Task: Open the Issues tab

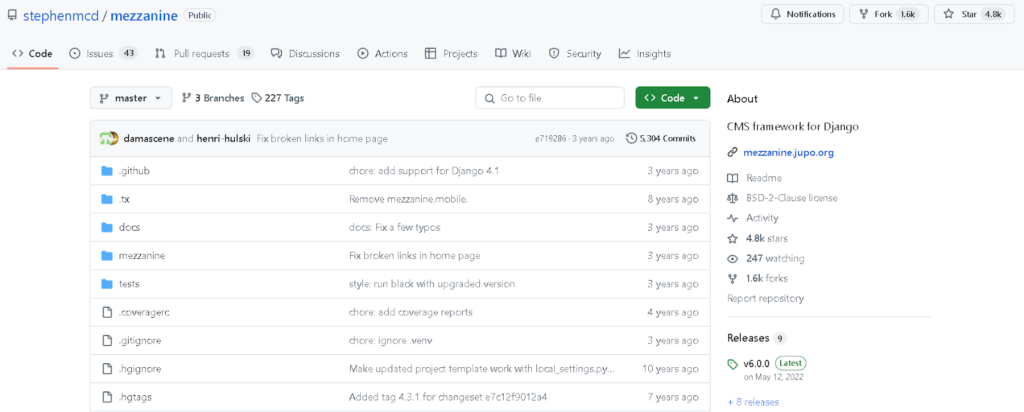Action: pyautogui.click(x=103, y=54)
